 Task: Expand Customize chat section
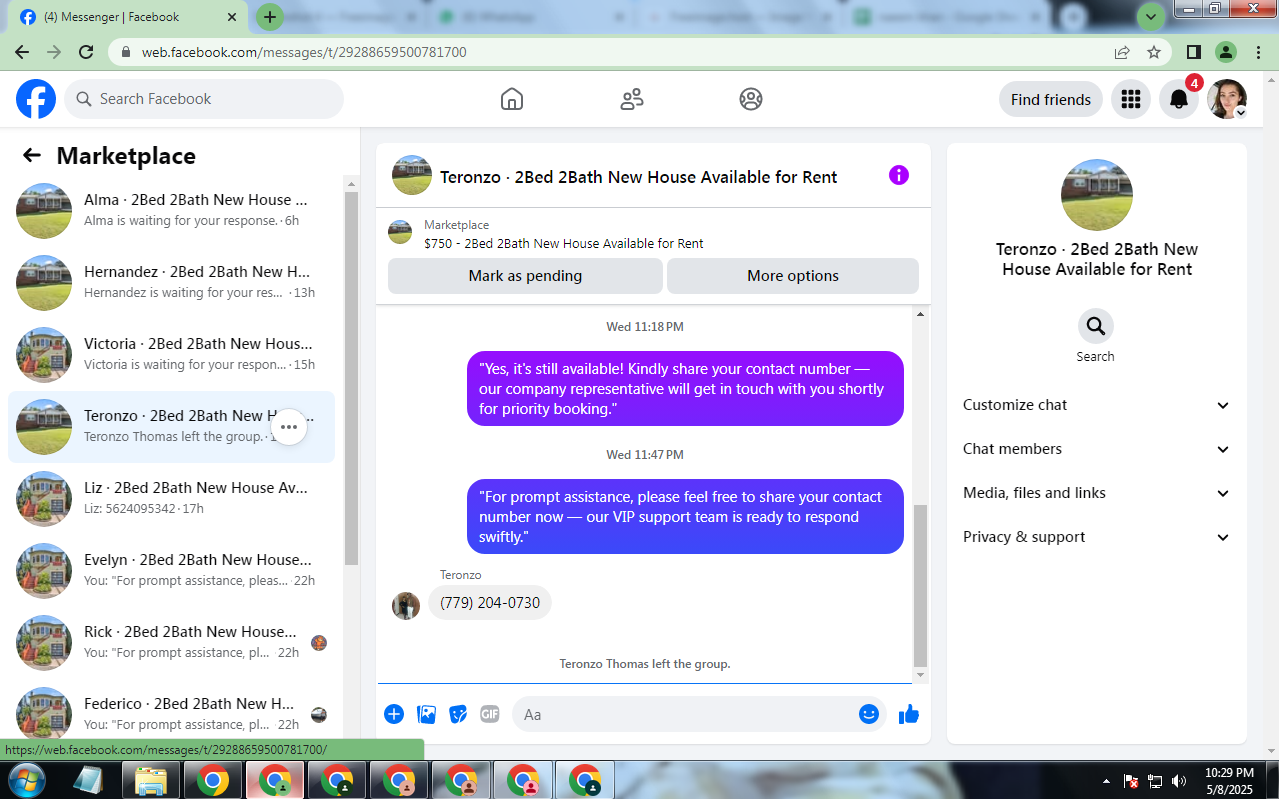tap(1097, 405)
